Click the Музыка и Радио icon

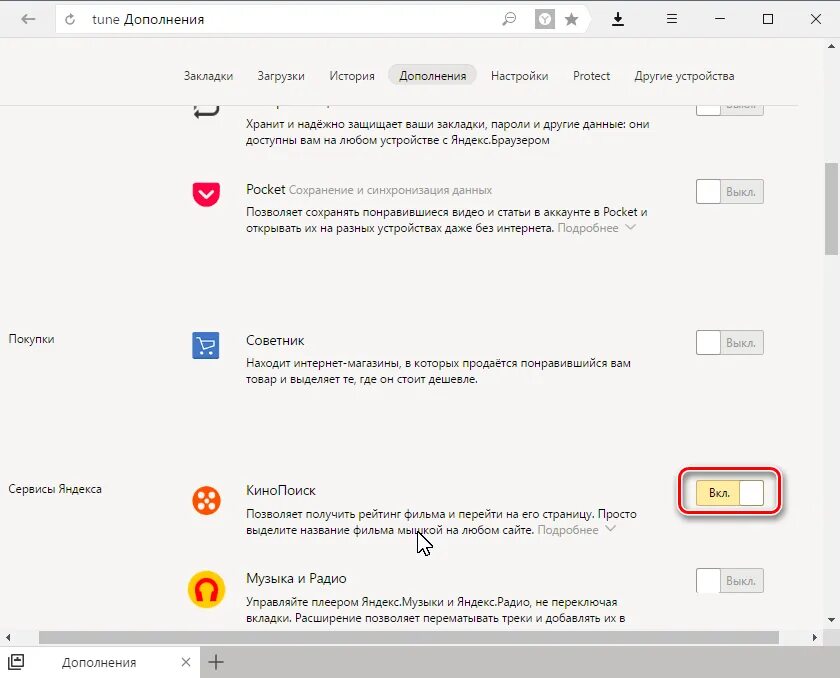pos(206,589)
